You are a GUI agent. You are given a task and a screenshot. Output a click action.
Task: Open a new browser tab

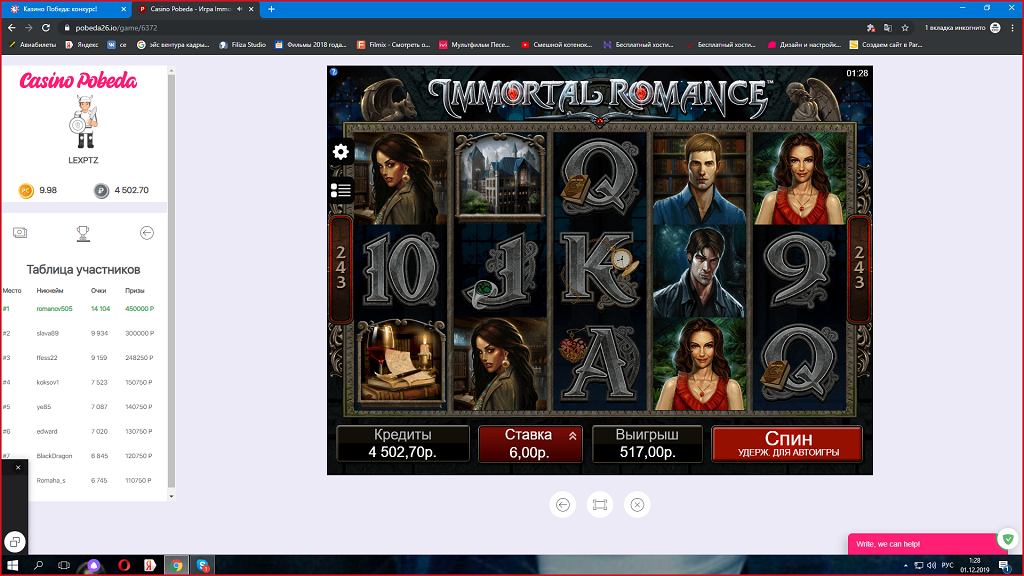click(x=272, y=9)
